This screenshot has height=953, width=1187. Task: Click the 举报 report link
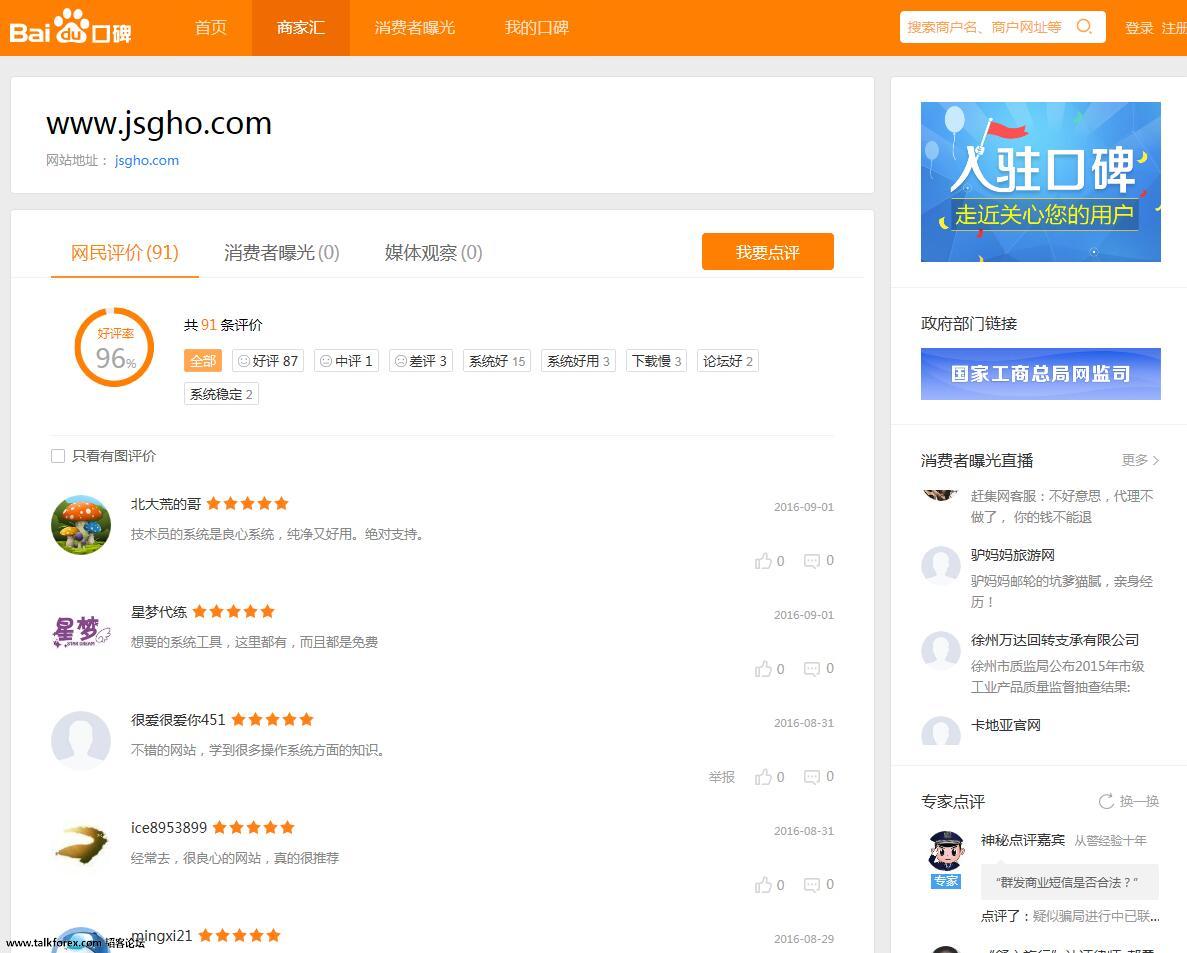[721, 777]
